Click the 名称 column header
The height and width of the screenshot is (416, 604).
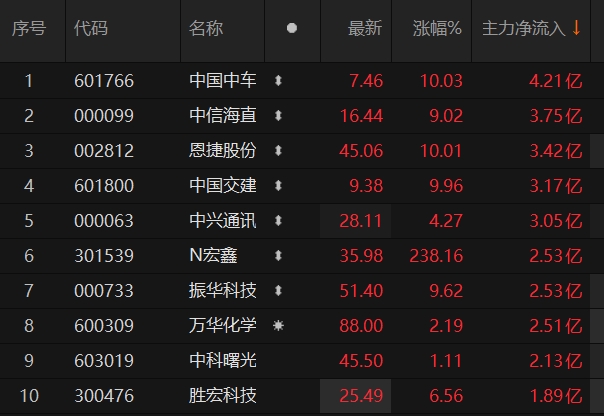pos(206,29)
